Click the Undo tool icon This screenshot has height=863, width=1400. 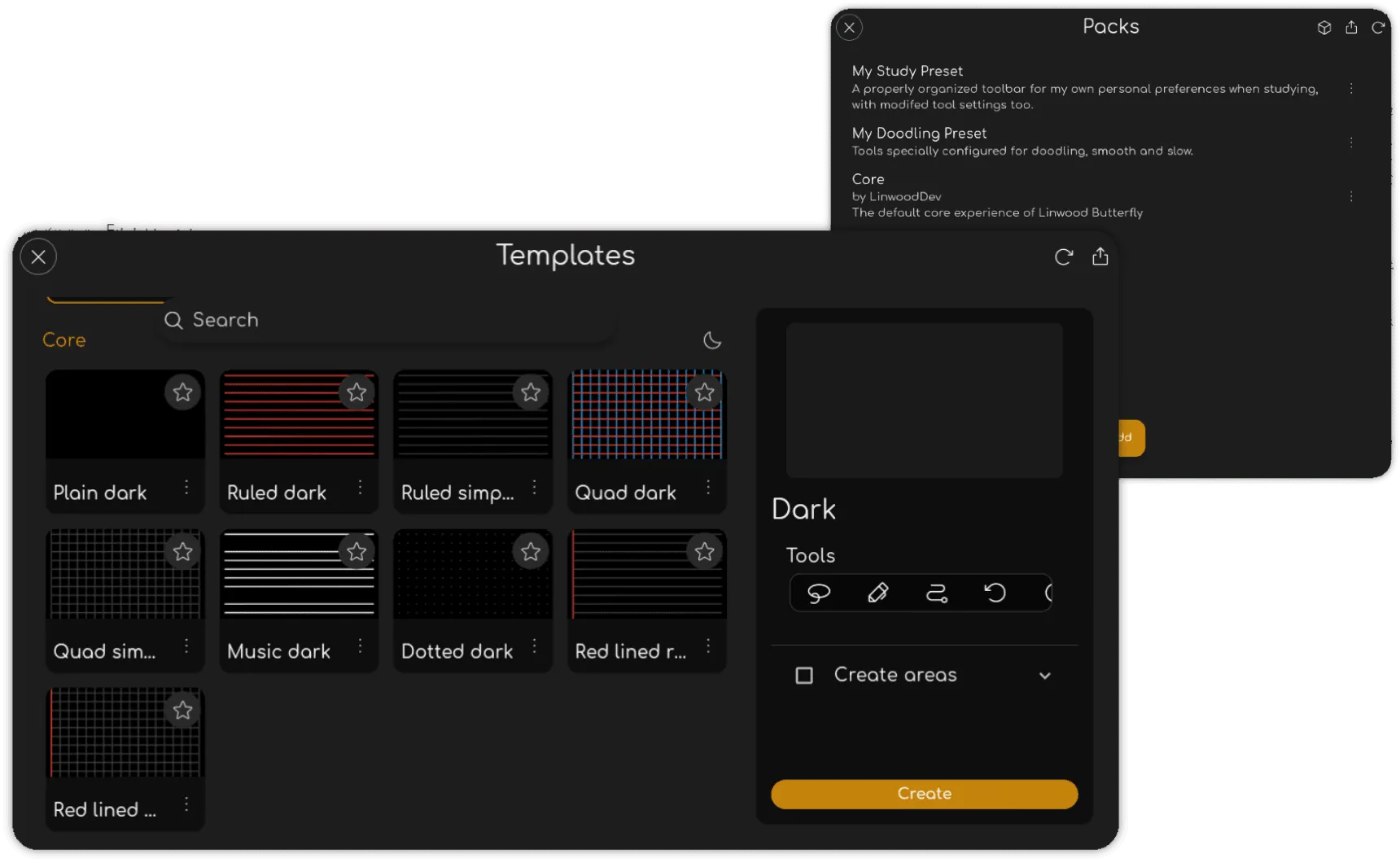[x=995, y=593]
